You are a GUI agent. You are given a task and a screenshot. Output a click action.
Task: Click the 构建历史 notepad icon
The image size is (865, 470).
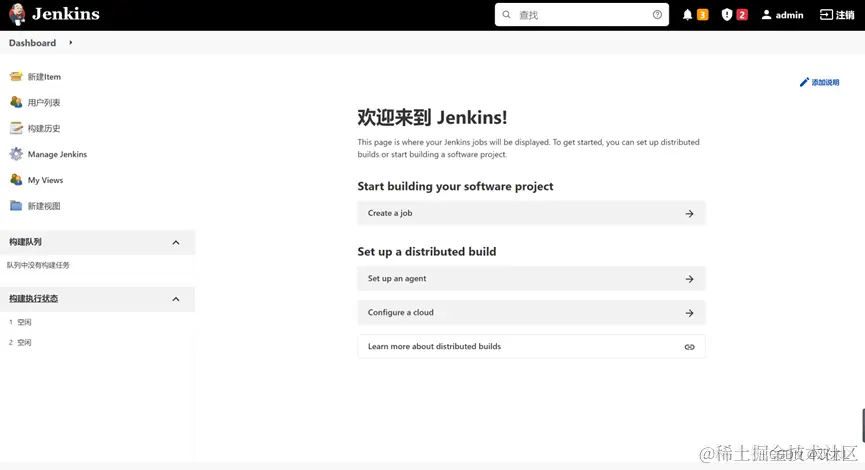point(16,128)
